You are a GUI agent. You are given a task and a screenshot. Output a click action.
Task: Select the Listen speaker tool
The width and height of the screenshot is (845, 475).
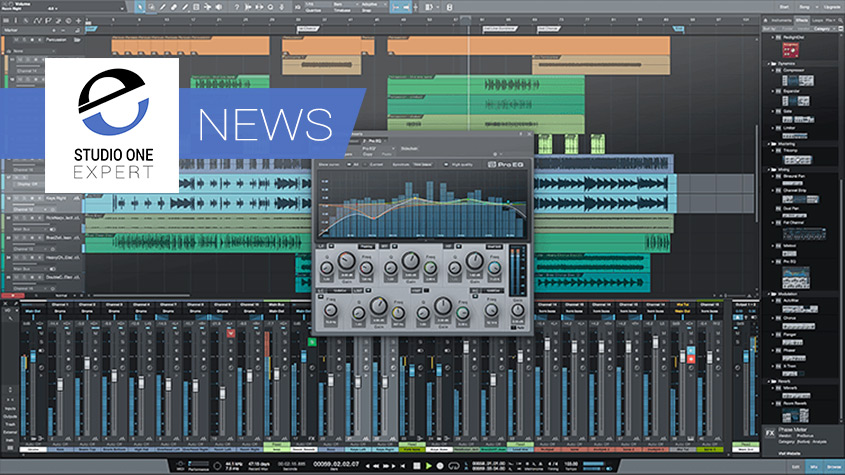(x=219, y=7)
